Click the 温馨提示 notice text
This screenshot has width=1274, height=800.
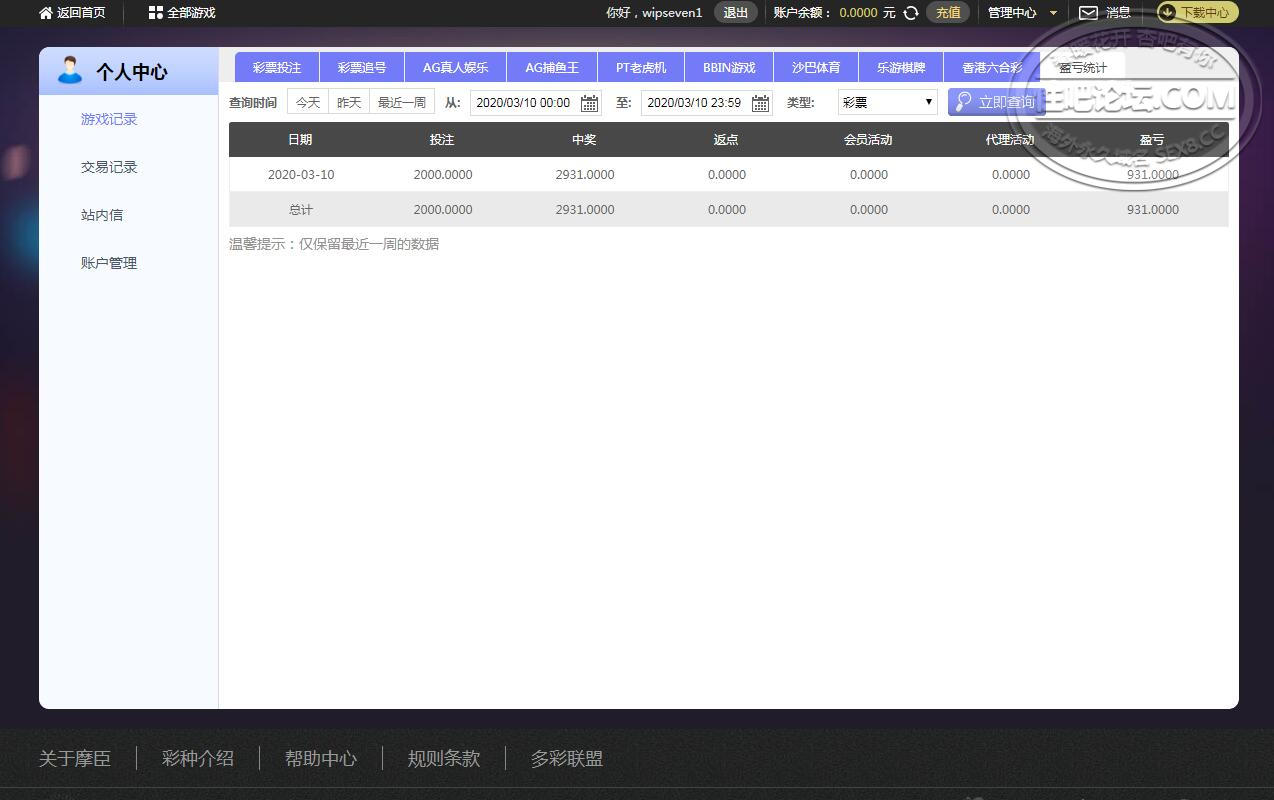[334, 244]
